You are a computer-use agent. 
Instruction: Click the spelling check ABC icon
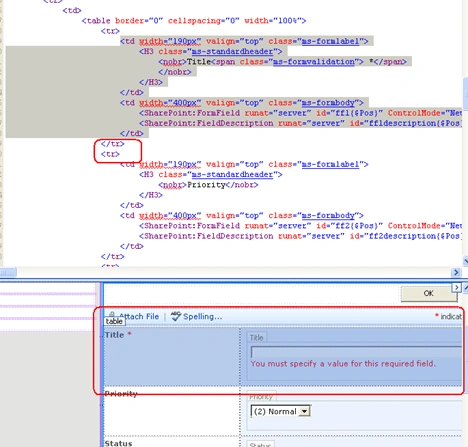point(176,316)
